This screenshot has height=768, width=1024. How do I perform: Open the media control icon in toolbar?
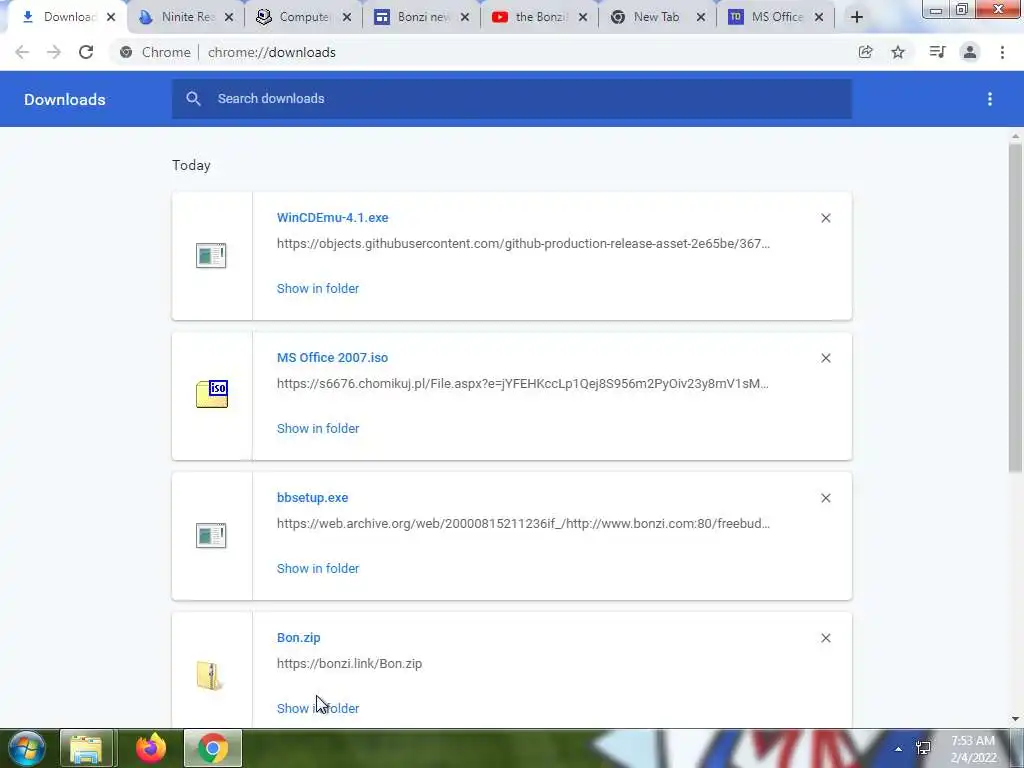937,52
